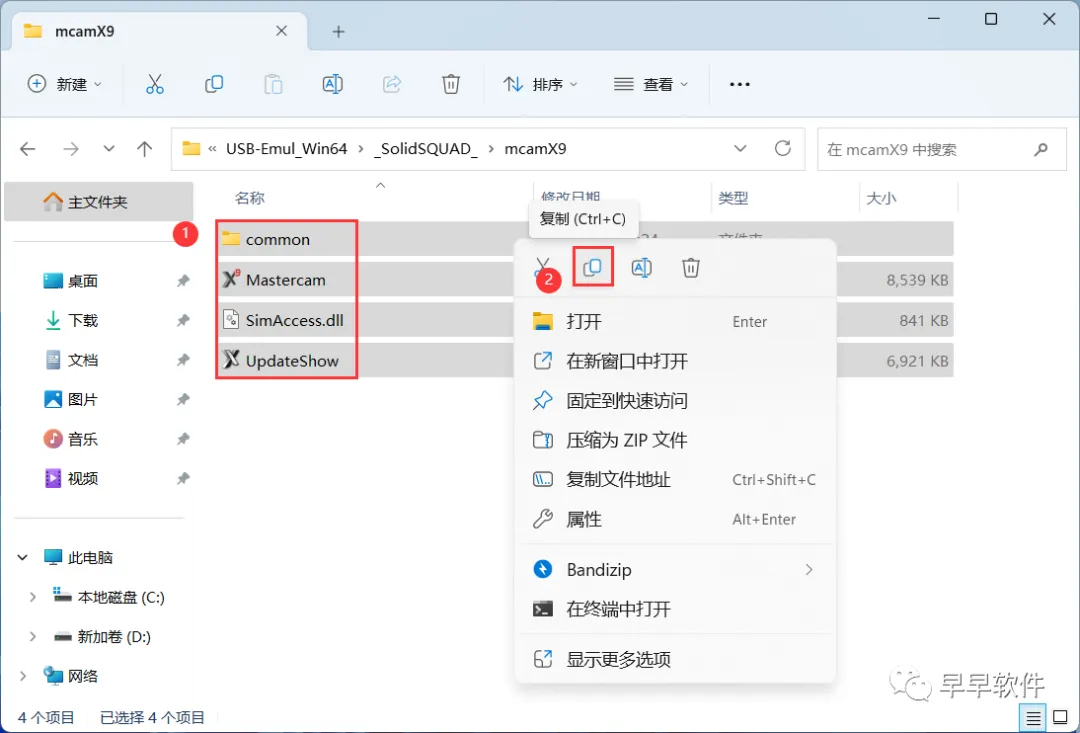
Task: Expand the 本地磁盘 (C:) node
Action: (x=32, y=597)
